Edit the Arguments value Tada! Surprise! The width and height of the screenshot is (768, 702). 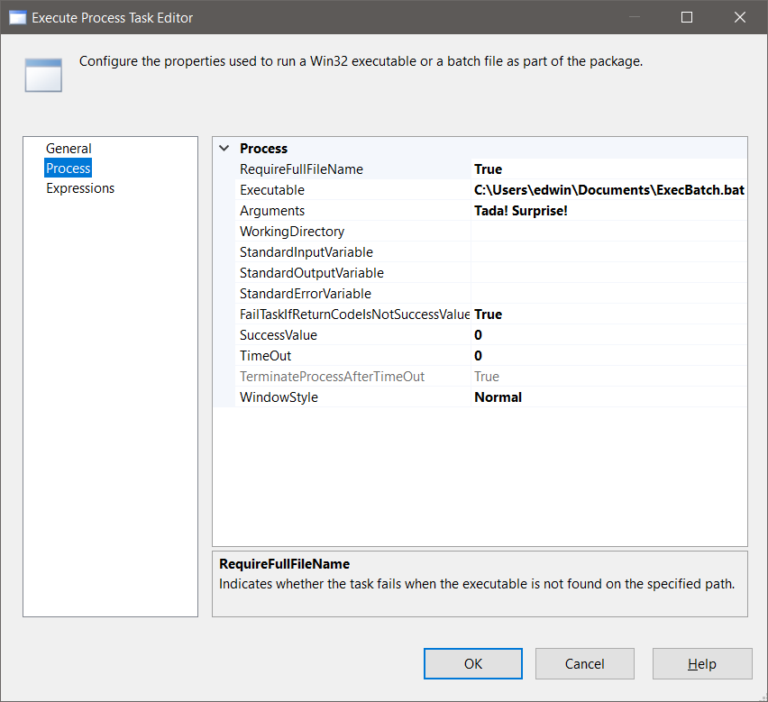(x=609, y=211)
